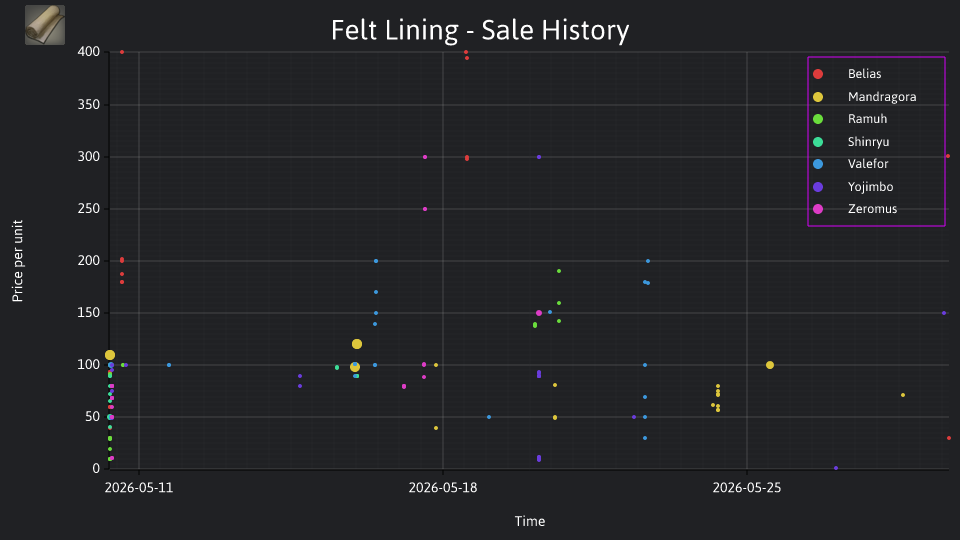The width and height of the screenshot is (960, 540).
Task: Click the red Belias legend color dot
Action: tap(818, 74)
